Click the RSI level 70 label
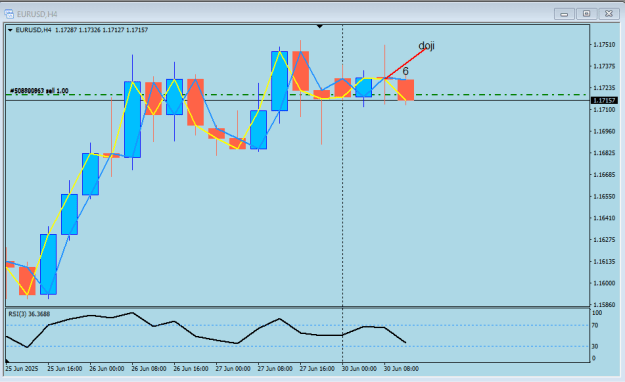The height and width of the screenshot is (382, 625). [595, 325]
